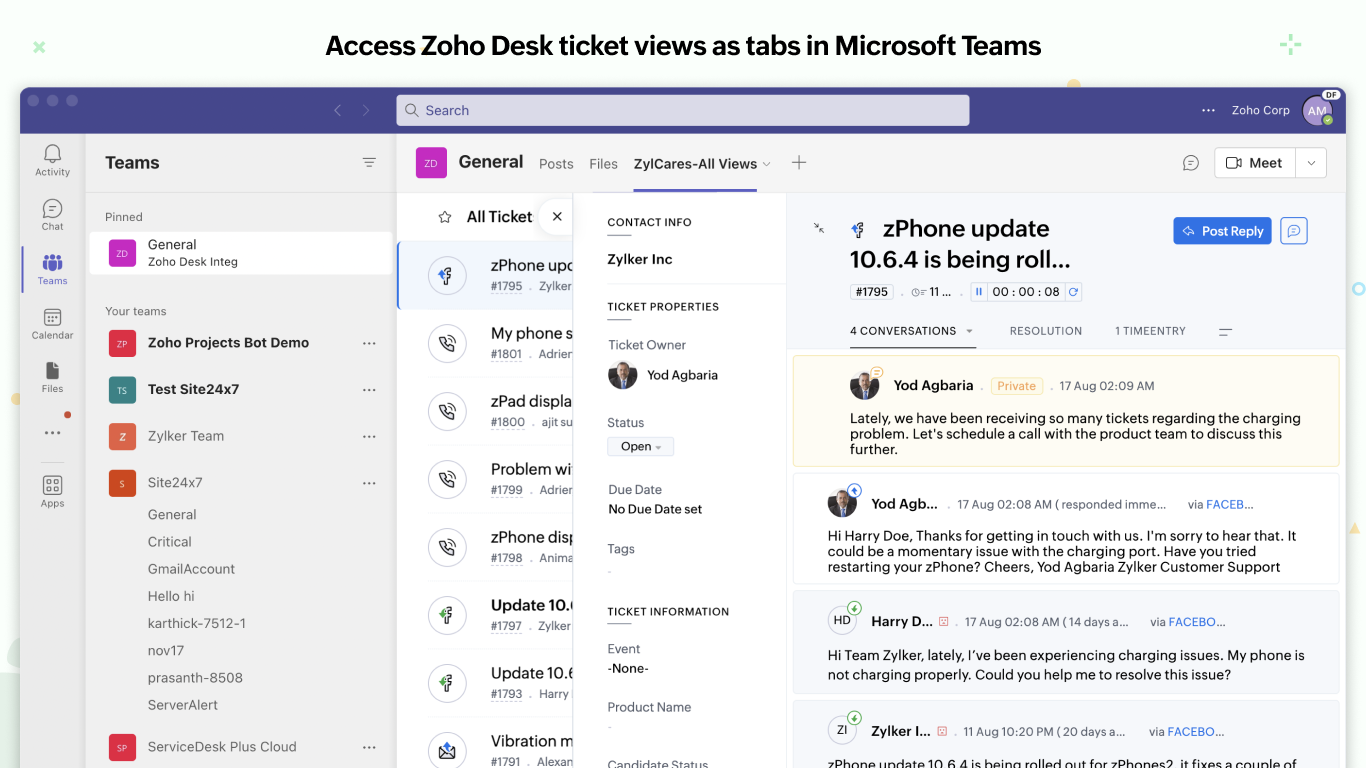Screen dimensions: 1366x768
Task: Expand the ZylCares-All Views tab chevron
Action: point(767,164)
